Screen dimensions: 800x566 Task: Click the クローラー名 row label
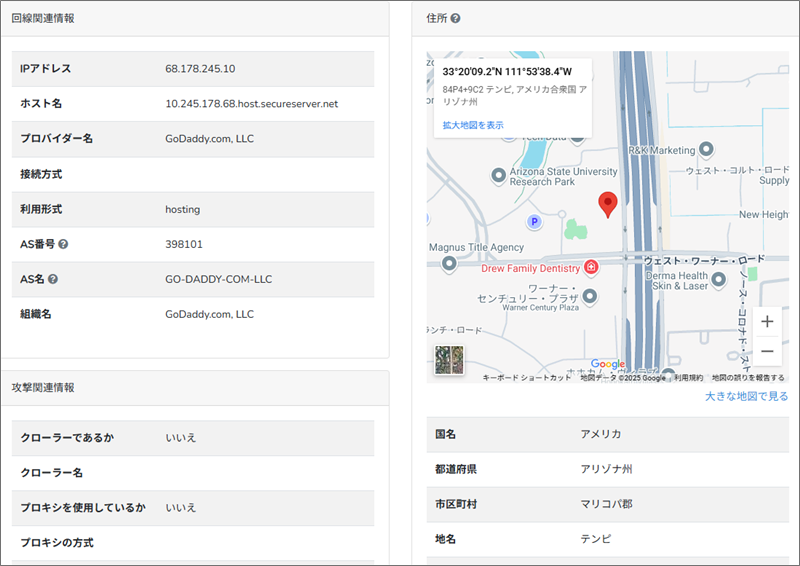52,473
